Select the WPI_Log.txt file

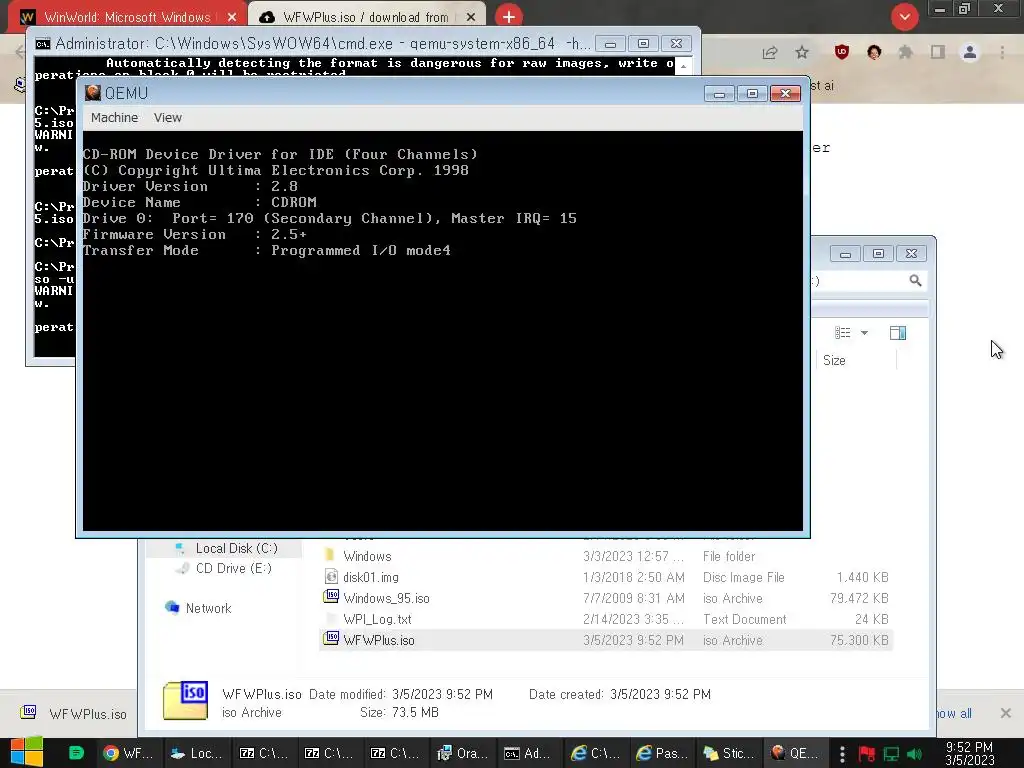click(x=377, y=619)
